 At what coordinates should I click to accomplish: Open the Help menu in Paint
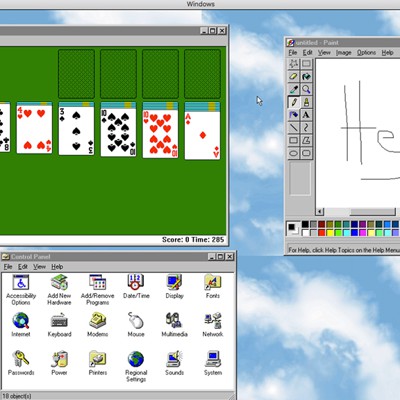click(x=387, y=53)
